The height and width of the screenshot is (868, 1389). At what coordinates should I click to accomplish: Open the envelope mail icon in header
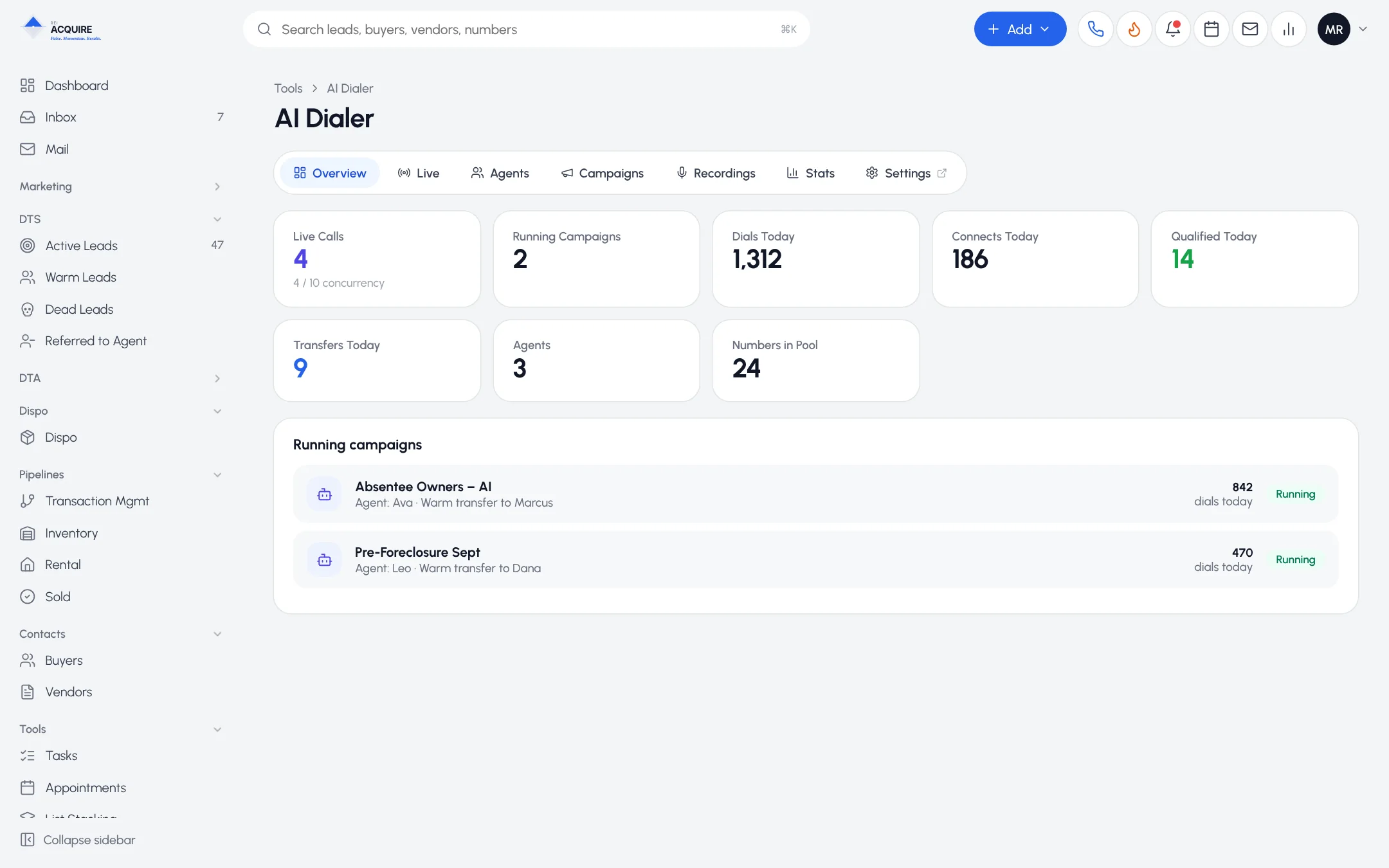[1250, 29]
